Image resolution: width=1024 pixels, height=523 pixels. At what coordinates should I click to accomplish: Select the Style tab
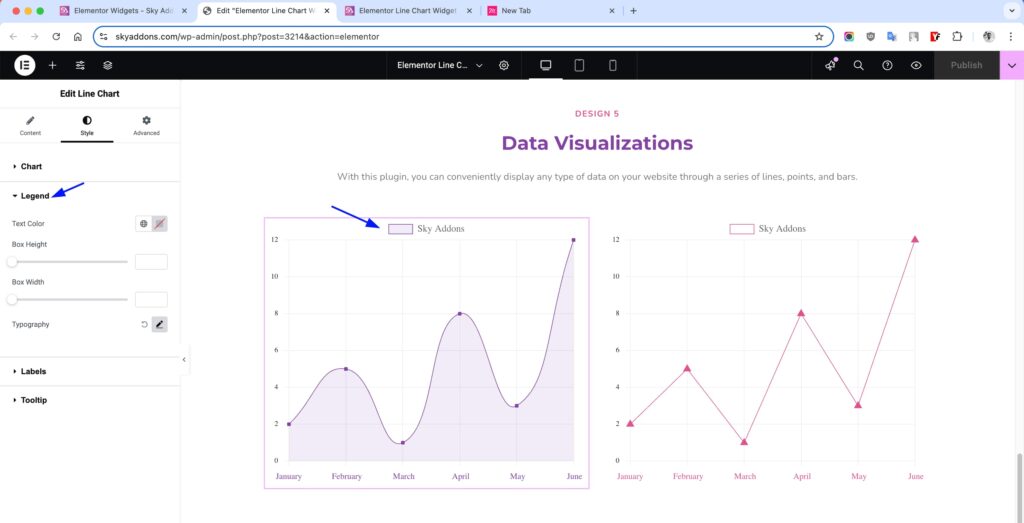pos(87,126)
